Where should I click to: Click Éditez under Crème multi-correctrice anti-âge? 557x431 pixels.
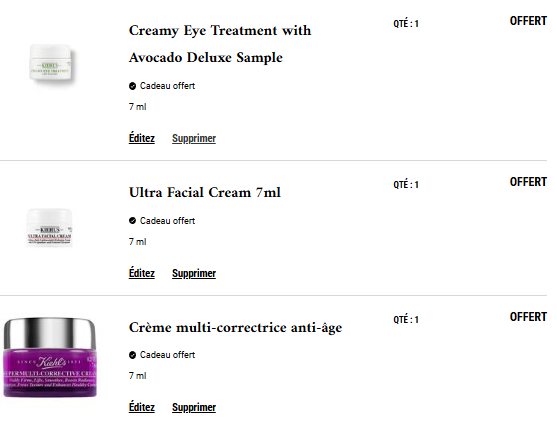click(x=142, y=407)
